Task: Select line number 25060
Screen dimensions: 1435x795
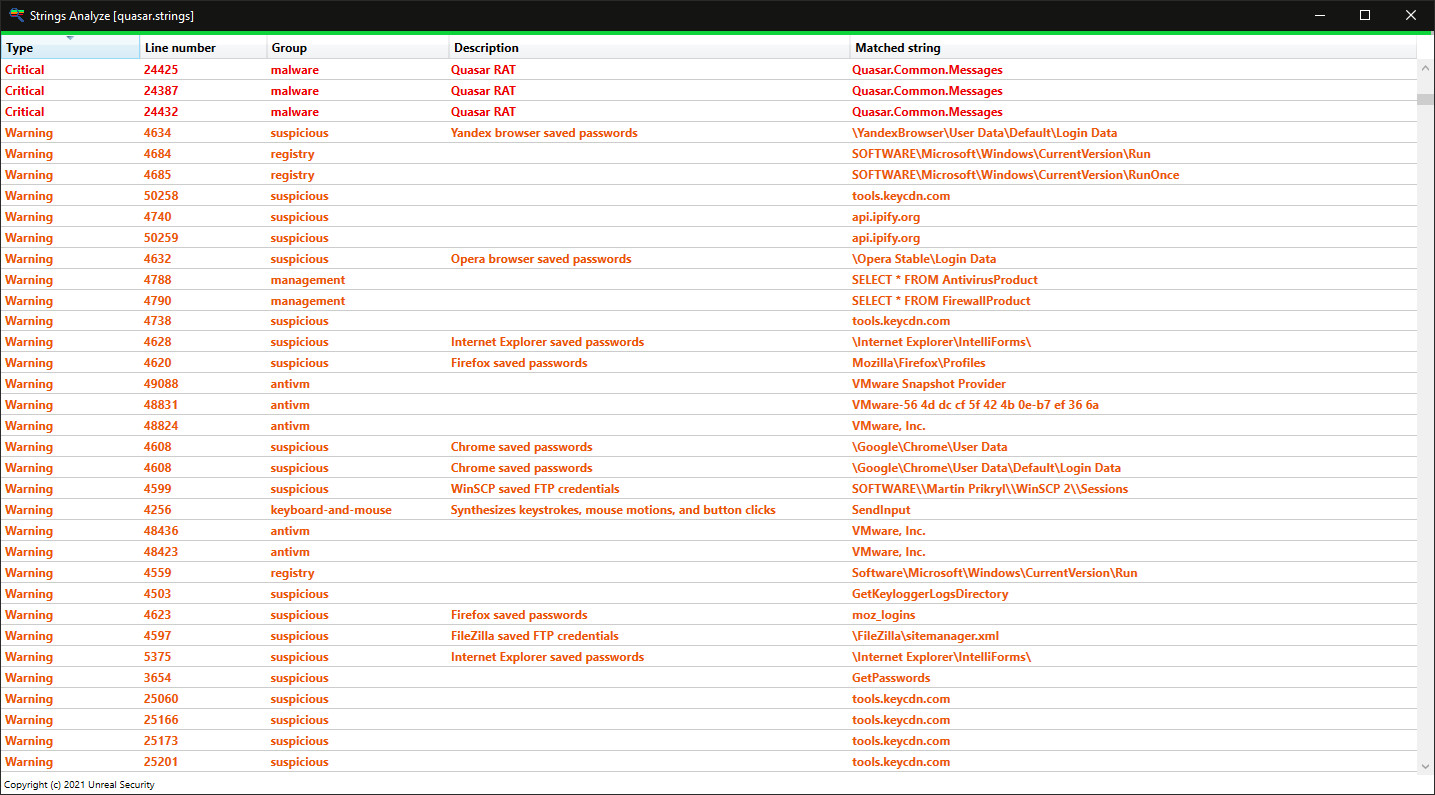Action: [x=161, y=699]
